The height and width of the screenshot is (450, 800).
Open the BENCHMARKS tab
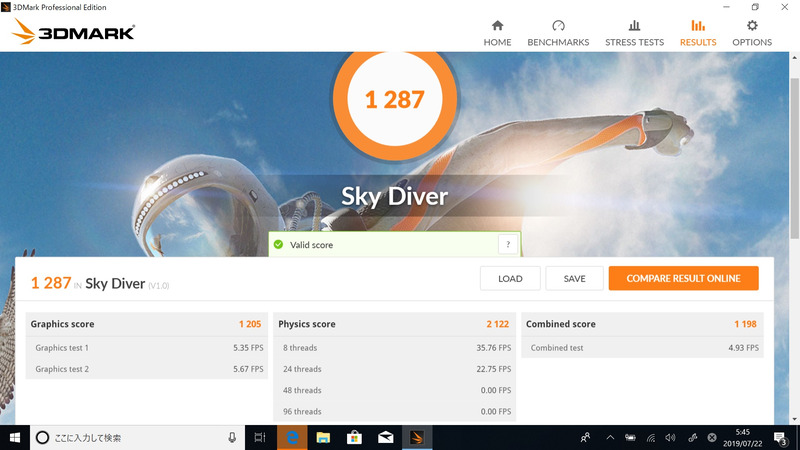pyautogui.click(x=558, y=33)
